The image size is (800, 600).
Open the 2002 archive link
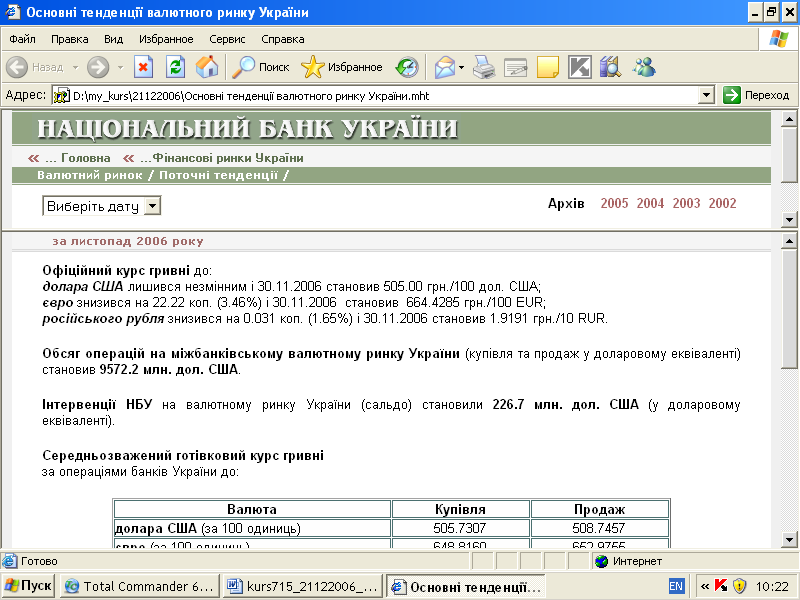[x=722, y=203]
